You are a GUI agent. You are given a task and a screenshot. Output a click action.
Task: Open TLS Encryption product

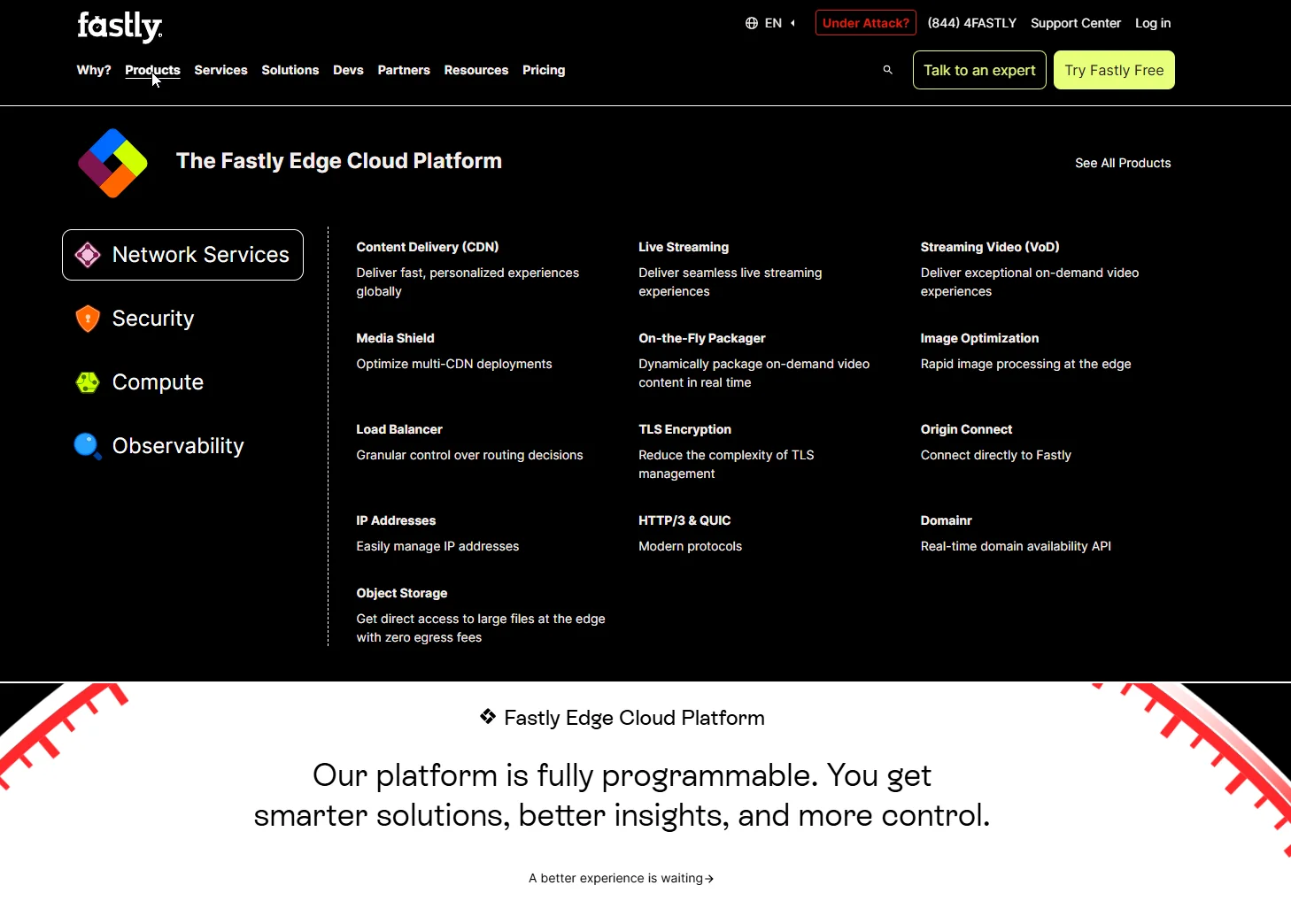tap(684, 429)
